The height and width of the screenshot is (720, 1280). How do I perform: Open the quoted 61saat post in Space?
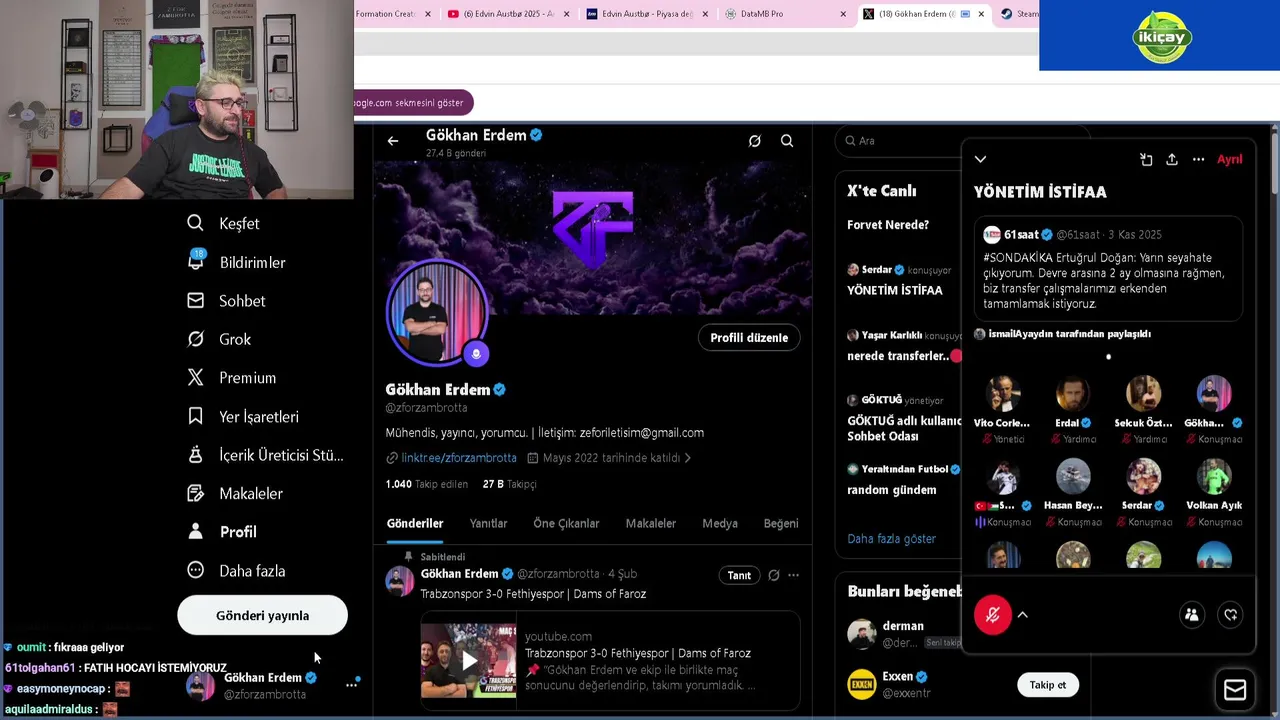(x=1109, y=269)
